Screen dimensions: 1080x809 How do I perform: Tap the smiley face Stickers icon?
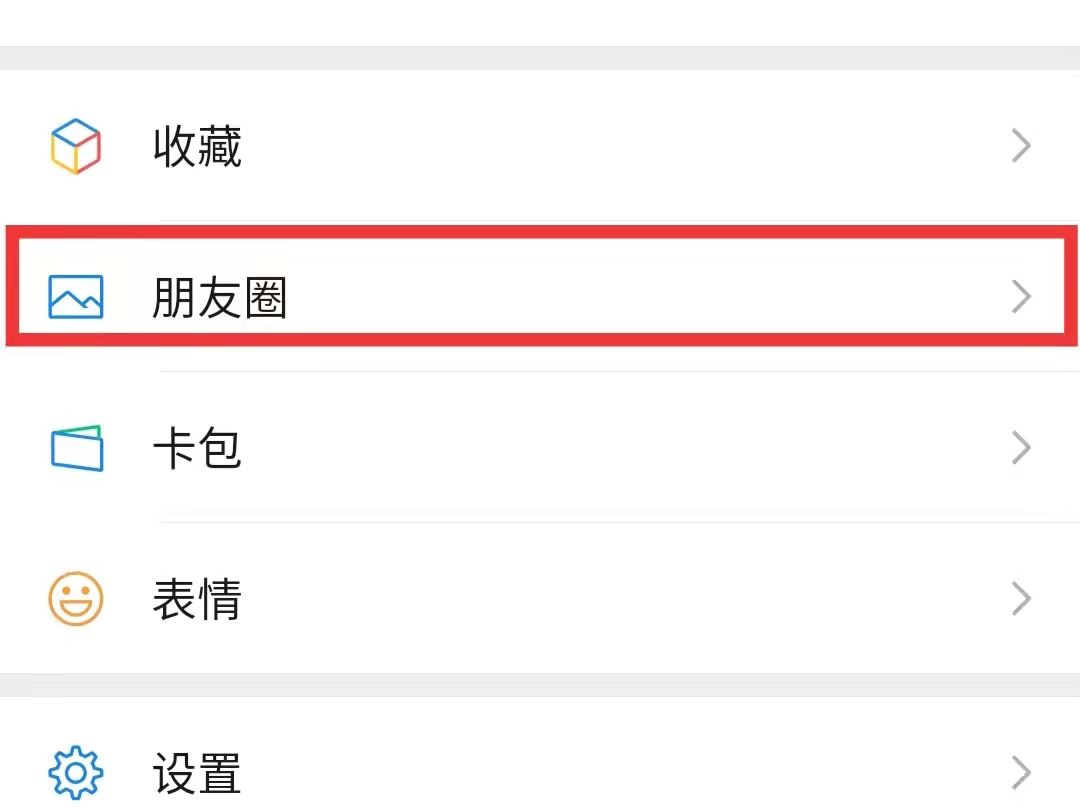click(x=76, y=599)
